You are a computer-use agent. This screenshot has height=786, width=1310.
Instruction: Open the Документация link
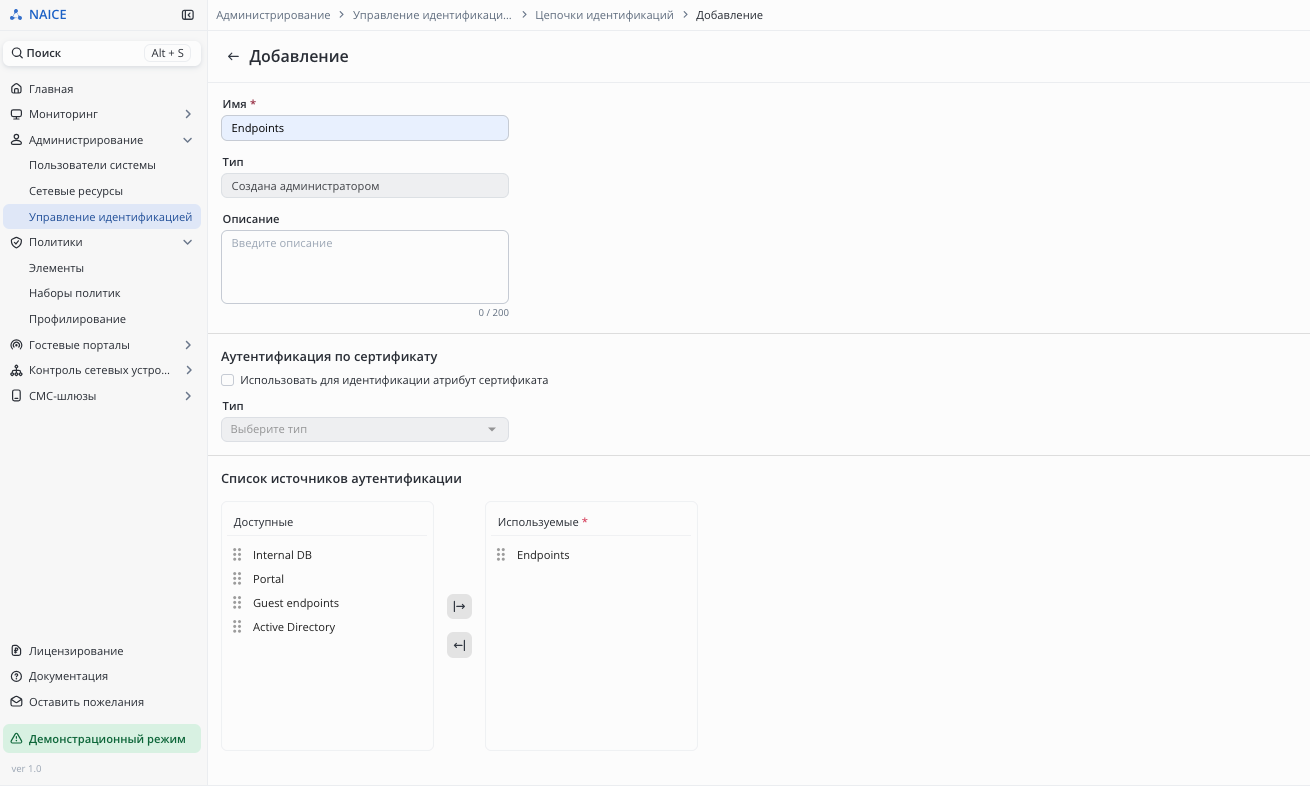(68, 676)
